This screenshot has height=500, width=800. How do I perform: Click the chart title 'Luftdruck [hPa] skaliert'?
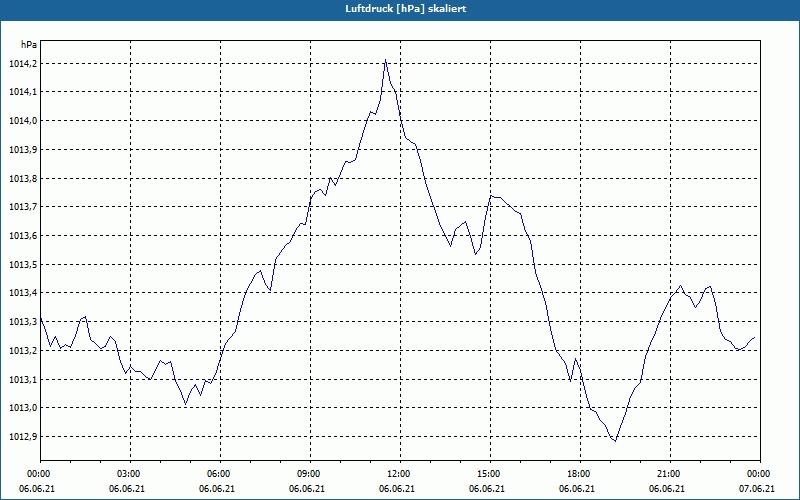click(x=406, y=9)
